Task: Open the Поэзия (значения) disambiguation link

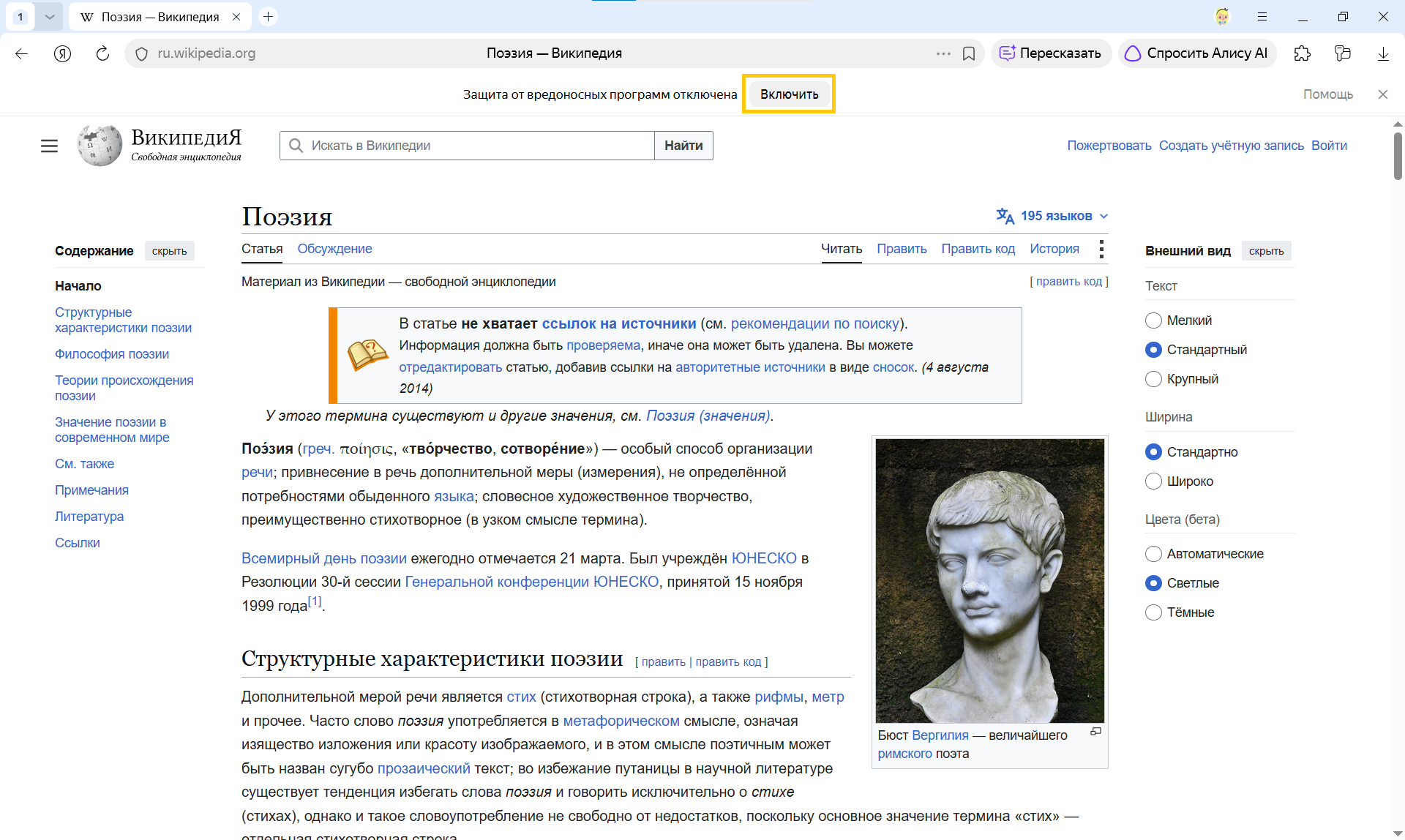Action: click(x=708, y=416)
